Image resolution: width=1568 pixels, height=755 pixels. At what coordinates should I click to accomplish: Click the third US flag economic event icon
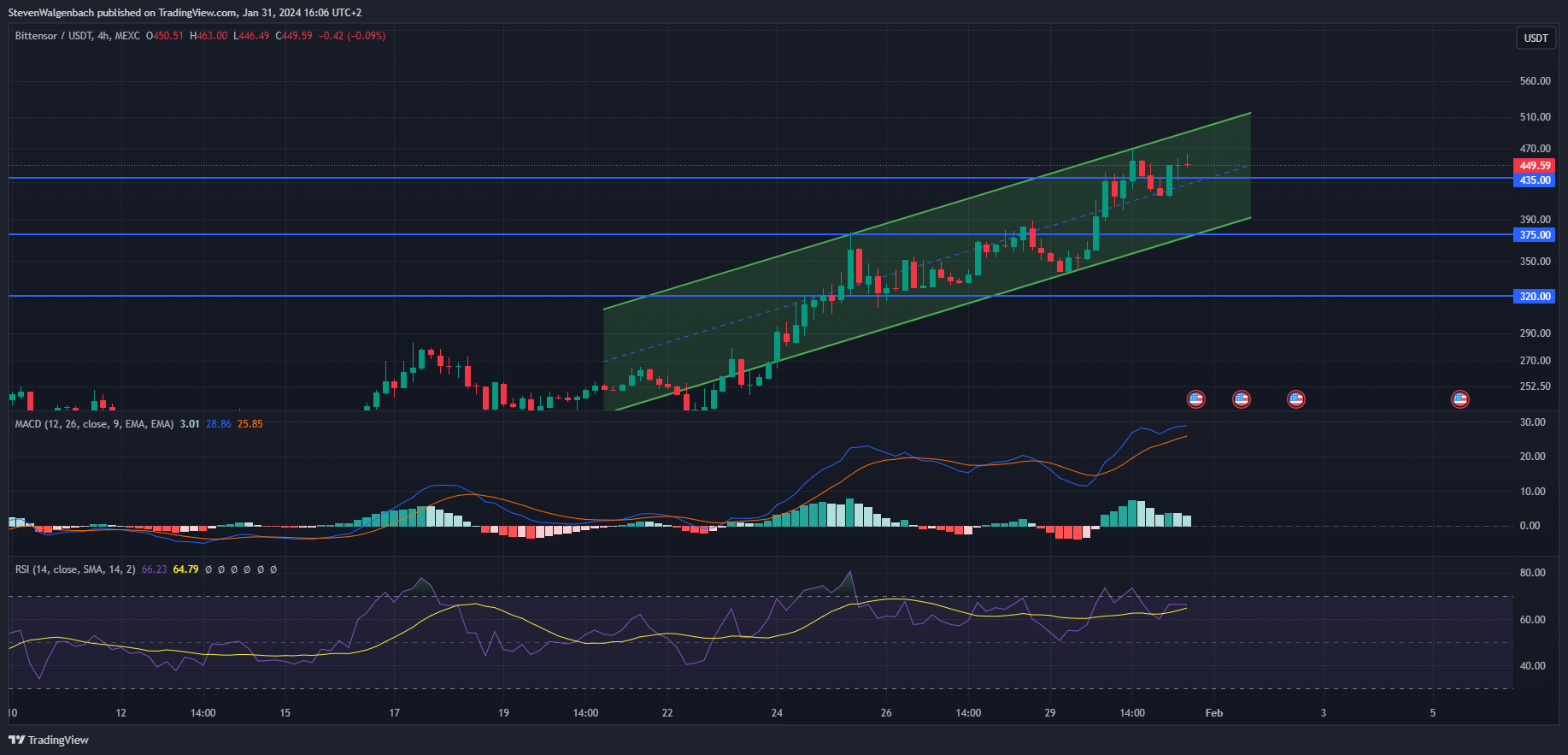[1296, 398]
